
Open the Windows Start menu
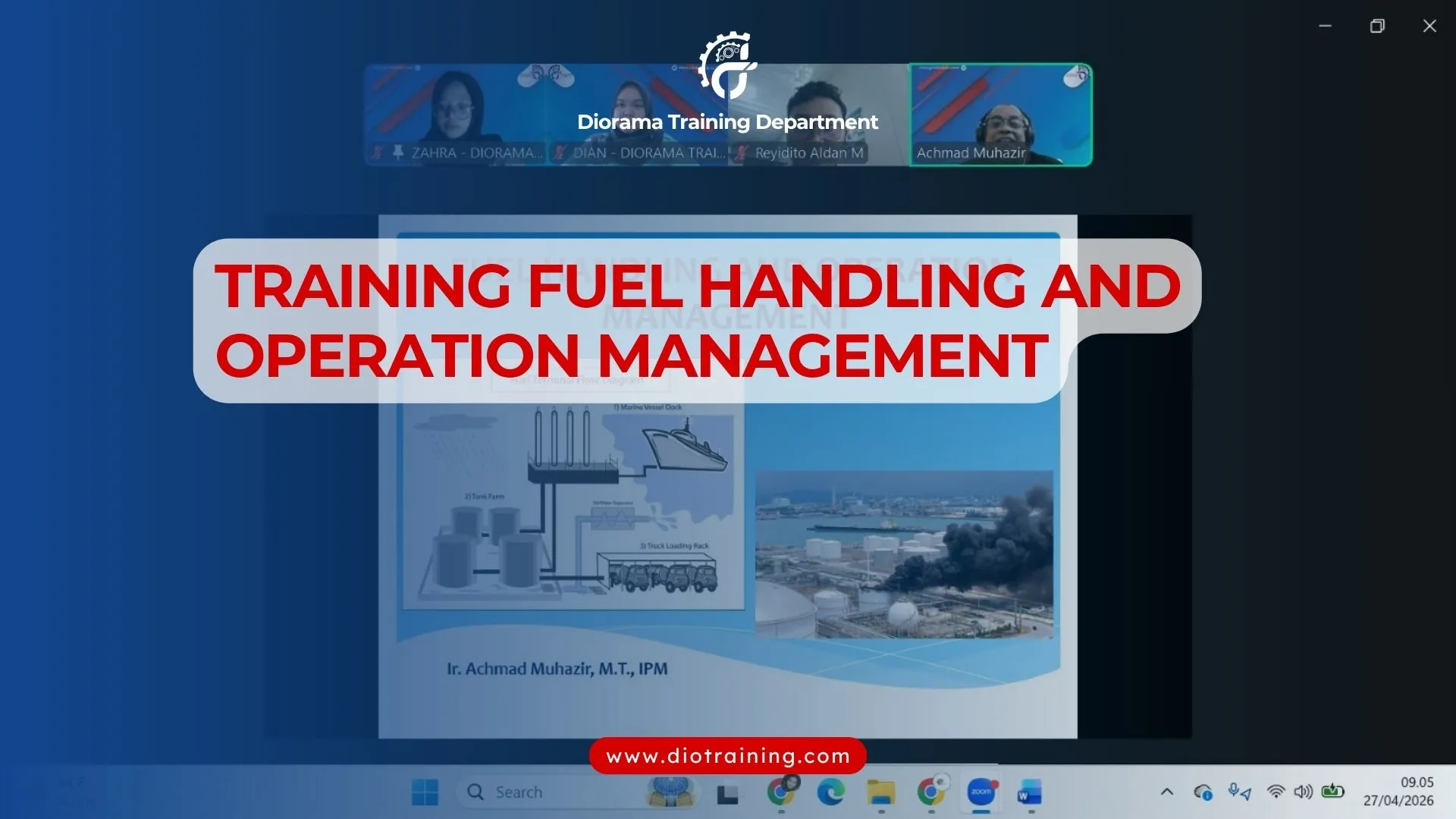[425, 792]
